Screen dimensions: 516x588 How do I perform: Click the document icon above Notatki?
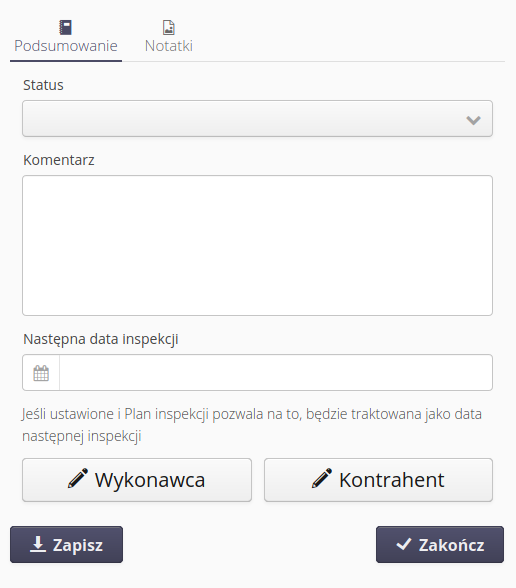169,27
